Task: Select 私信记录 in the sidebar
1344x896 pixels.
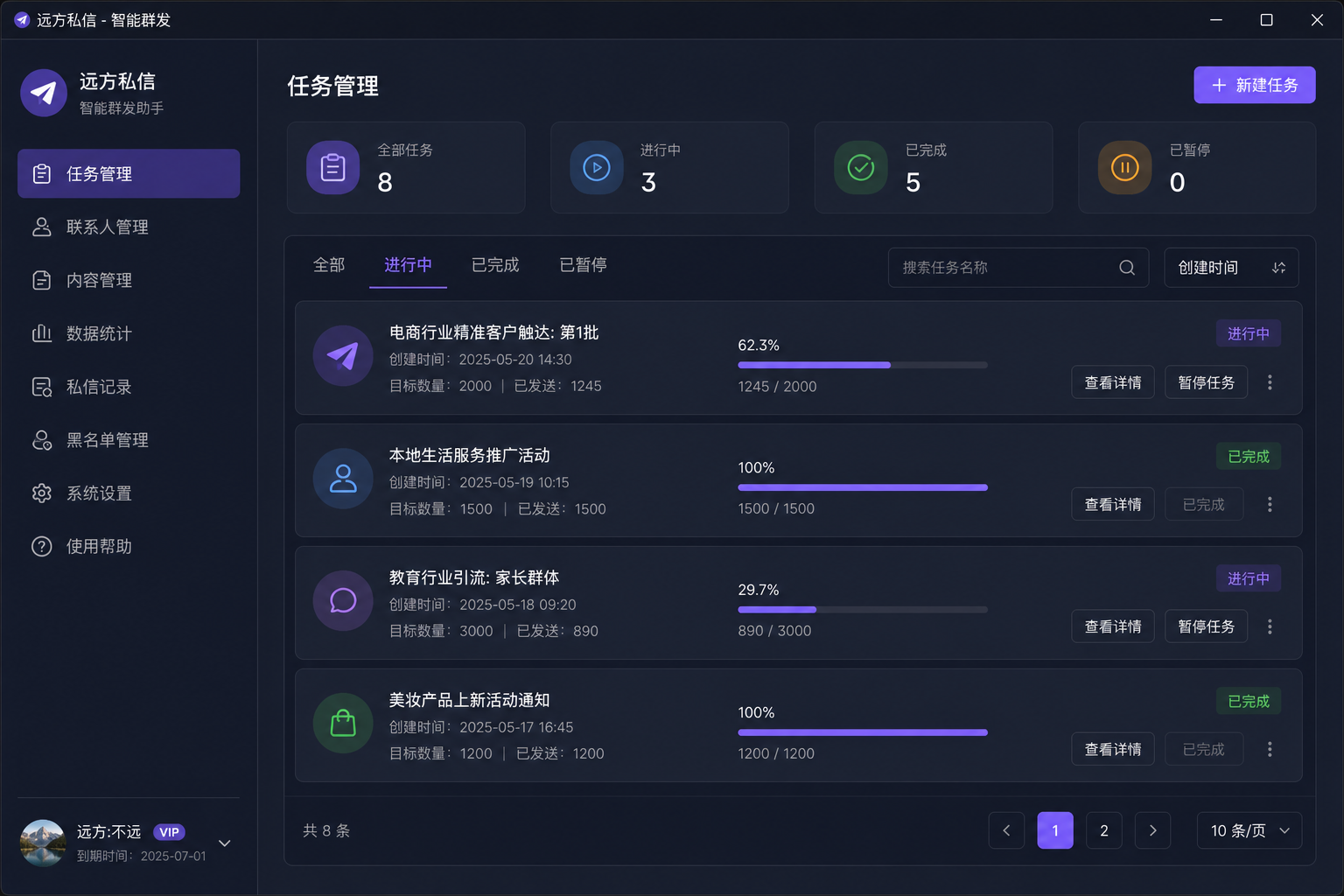Action: coord(129,387)
